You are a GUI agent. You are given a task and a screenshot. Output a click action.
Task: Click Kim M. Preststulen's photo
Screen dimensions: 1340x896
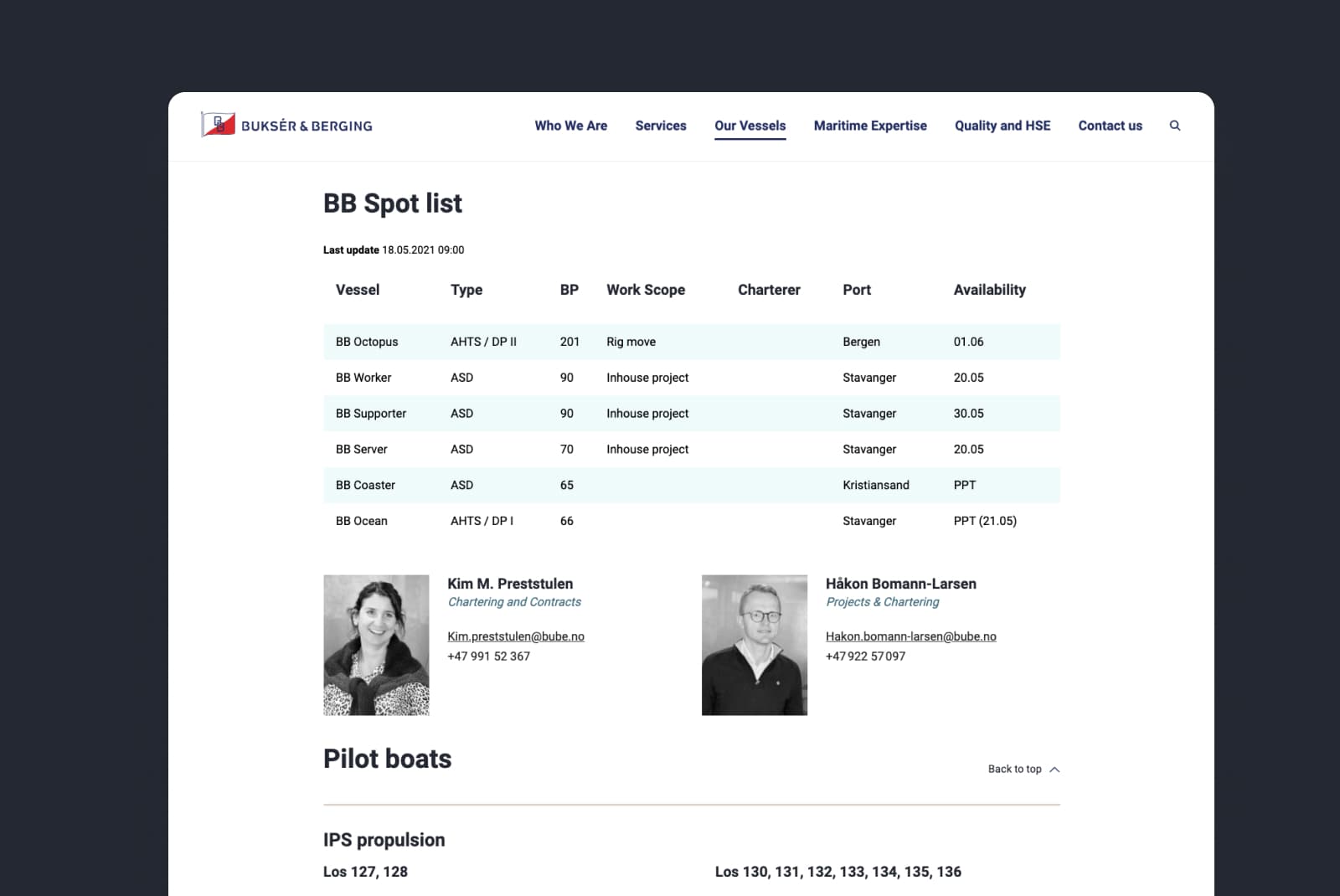tap(376, 645)
